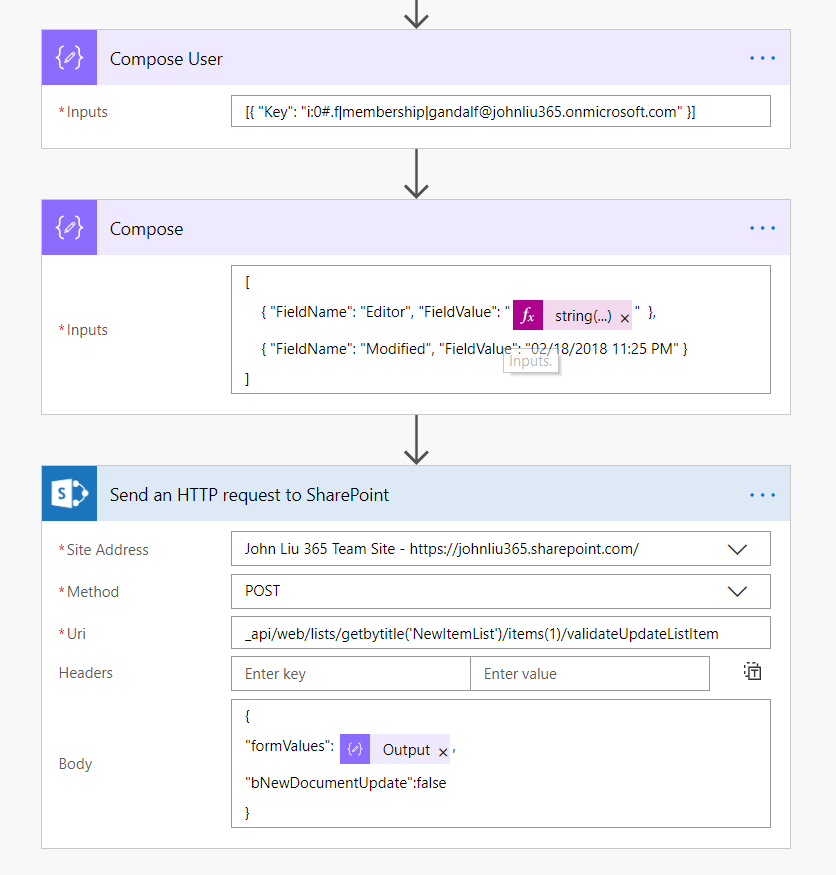Image resolution: width=836 pixels, height=875 pixels.
Task: Open Compose User ellipsis menu
Action: tap(762, 59)
